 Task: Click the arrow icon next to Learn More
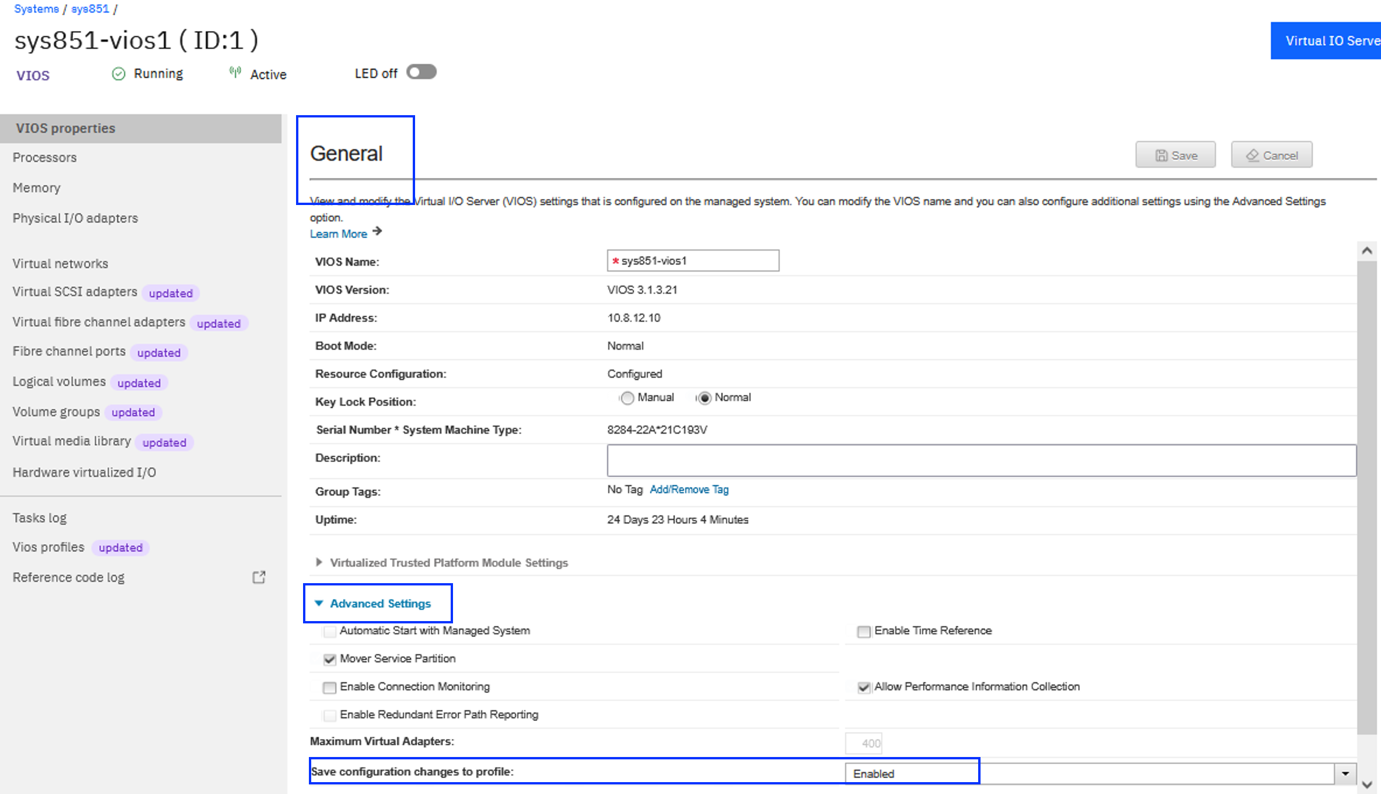click(x=377, y=232)
